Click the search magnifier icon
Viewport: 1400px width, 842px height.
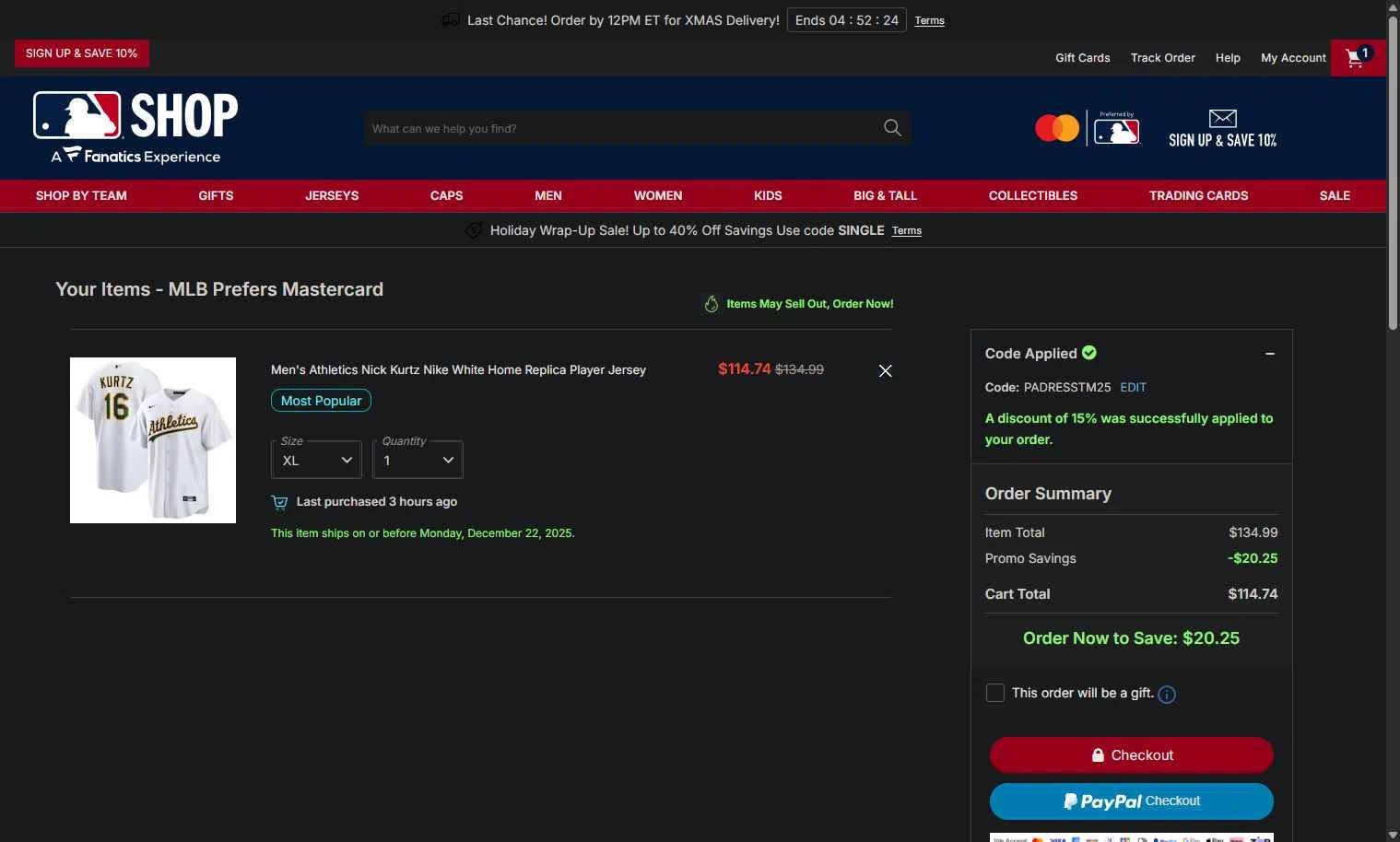(892, 128)
